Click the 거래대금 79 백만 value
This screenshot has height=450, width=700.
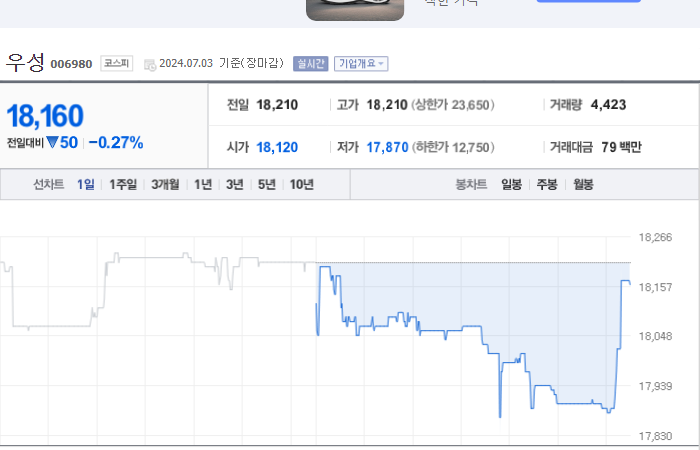(621, 147)
